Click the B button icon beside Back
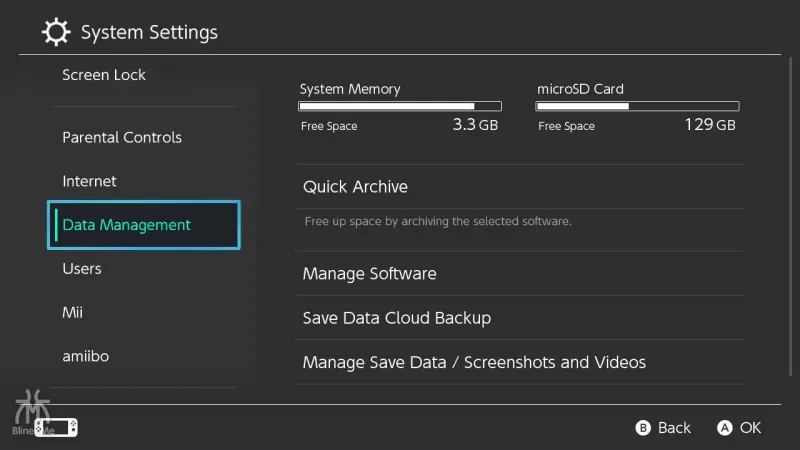The width and height of the screenshot is (800, 450). 643,428
